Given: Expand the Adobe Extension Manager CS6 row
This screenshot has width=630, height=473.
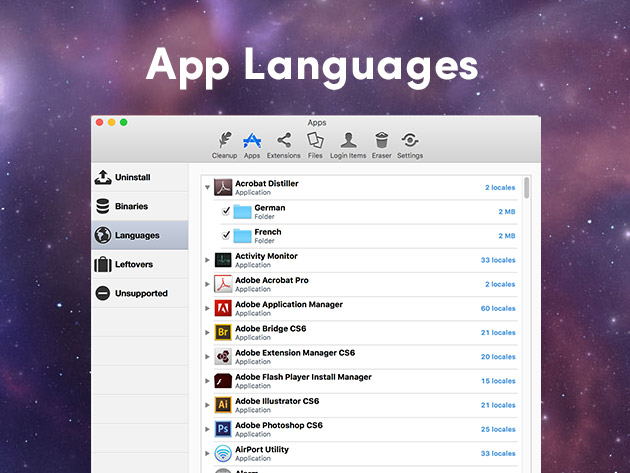Looking at the screenshot, I should [x=207, y=356].
